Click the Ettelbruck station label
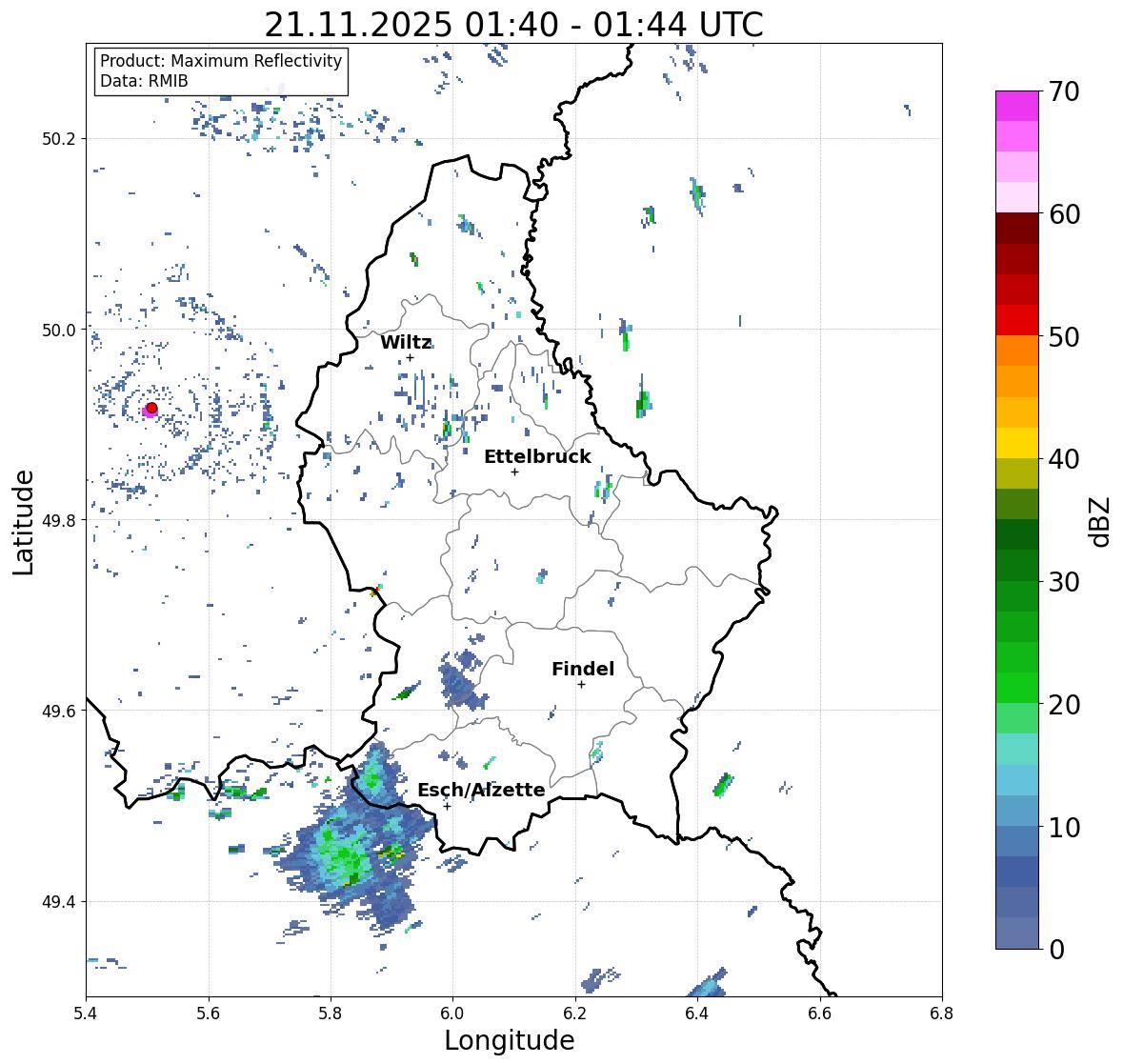Screen dimensions: 1123x1064 [x=537, y=456]
